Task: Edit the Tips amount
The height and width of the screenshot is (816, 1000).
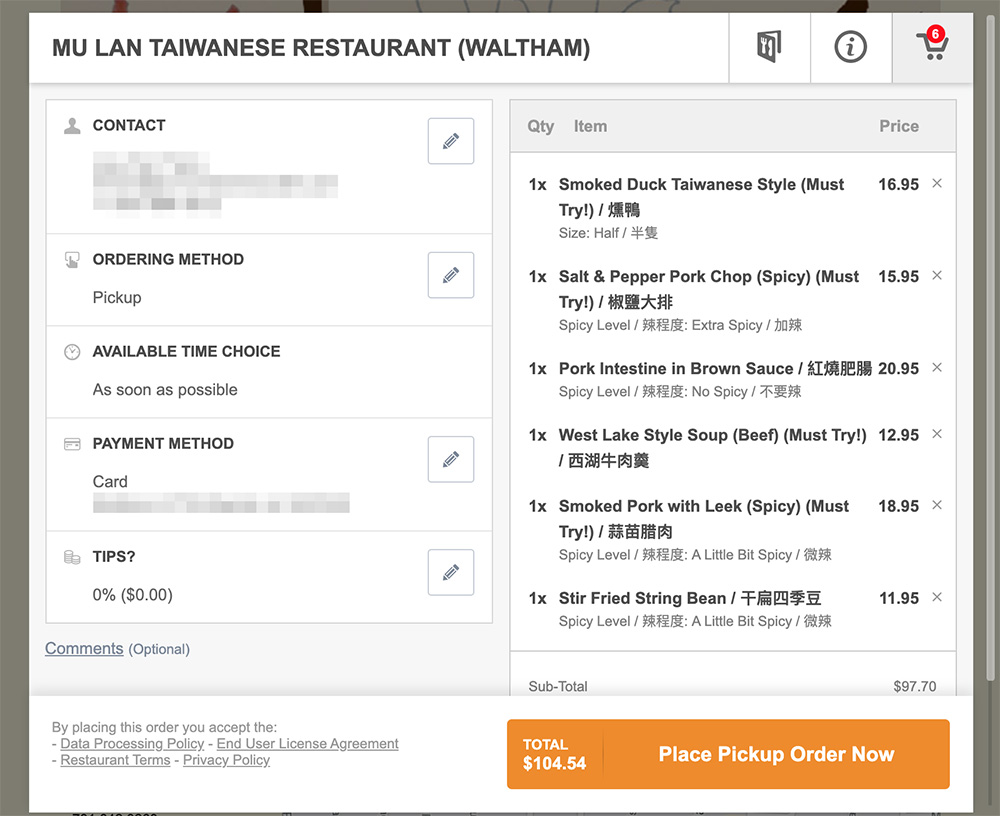Action: tap(450, 572)
